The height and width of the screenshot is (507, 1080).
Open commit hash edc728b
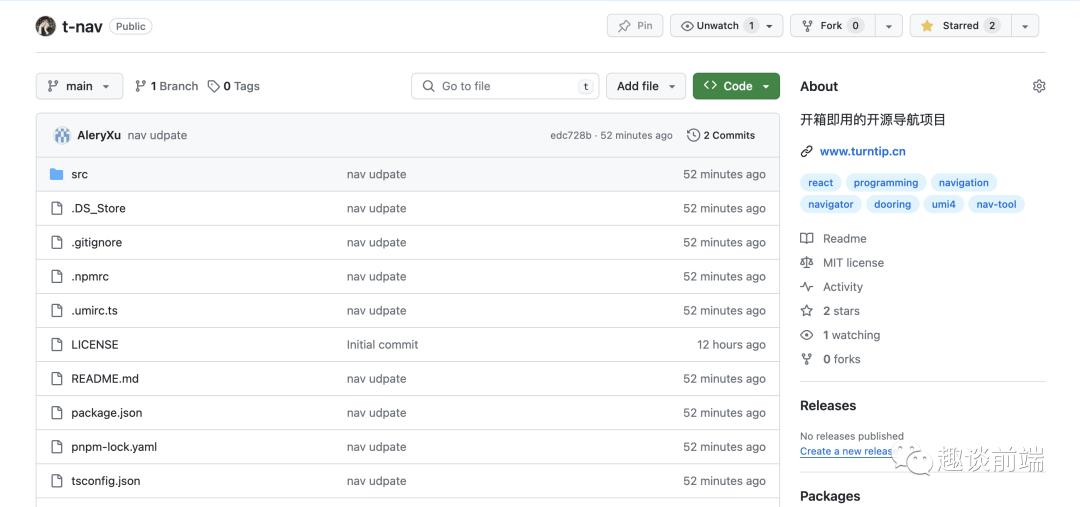click(570, 136)
